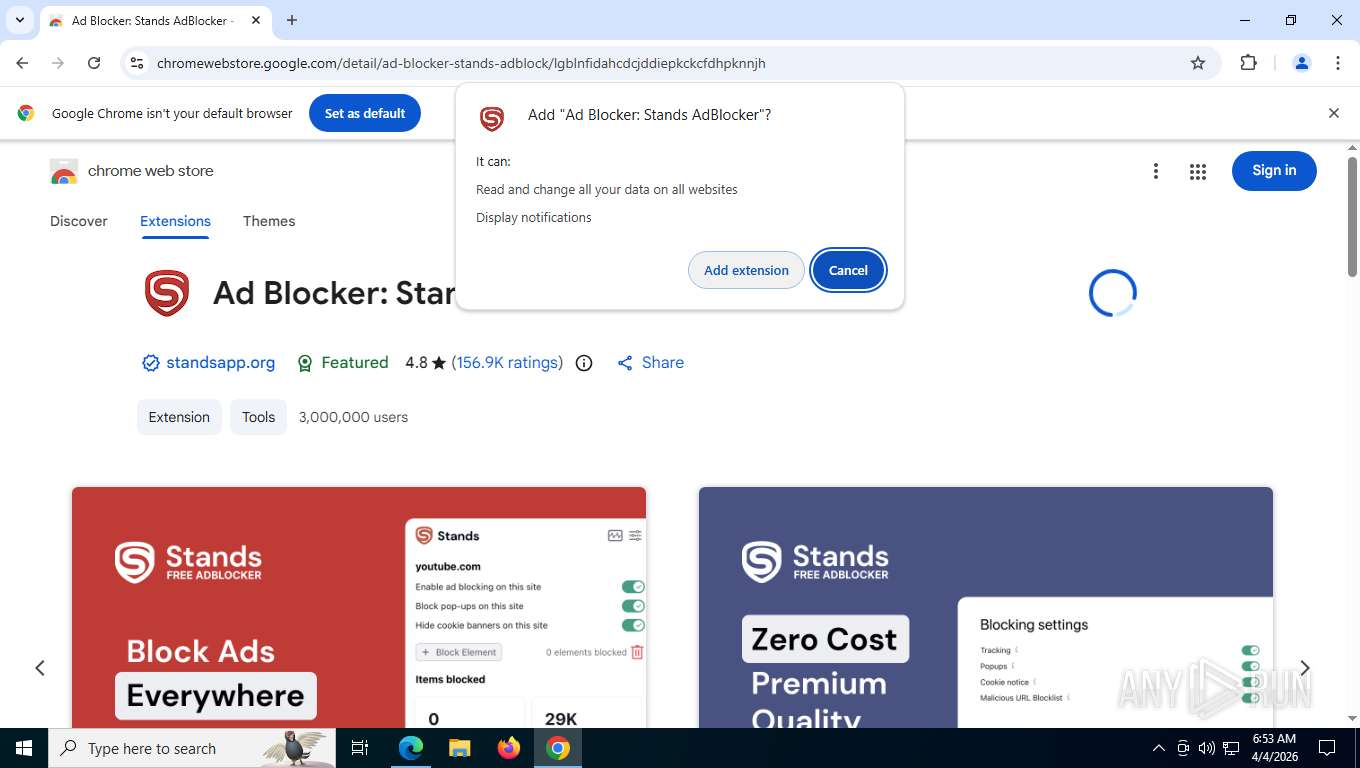The height and width of the screenshot is (768, 1360).
Task: Open Web Store three-dot options menu
Action: 1156,171
